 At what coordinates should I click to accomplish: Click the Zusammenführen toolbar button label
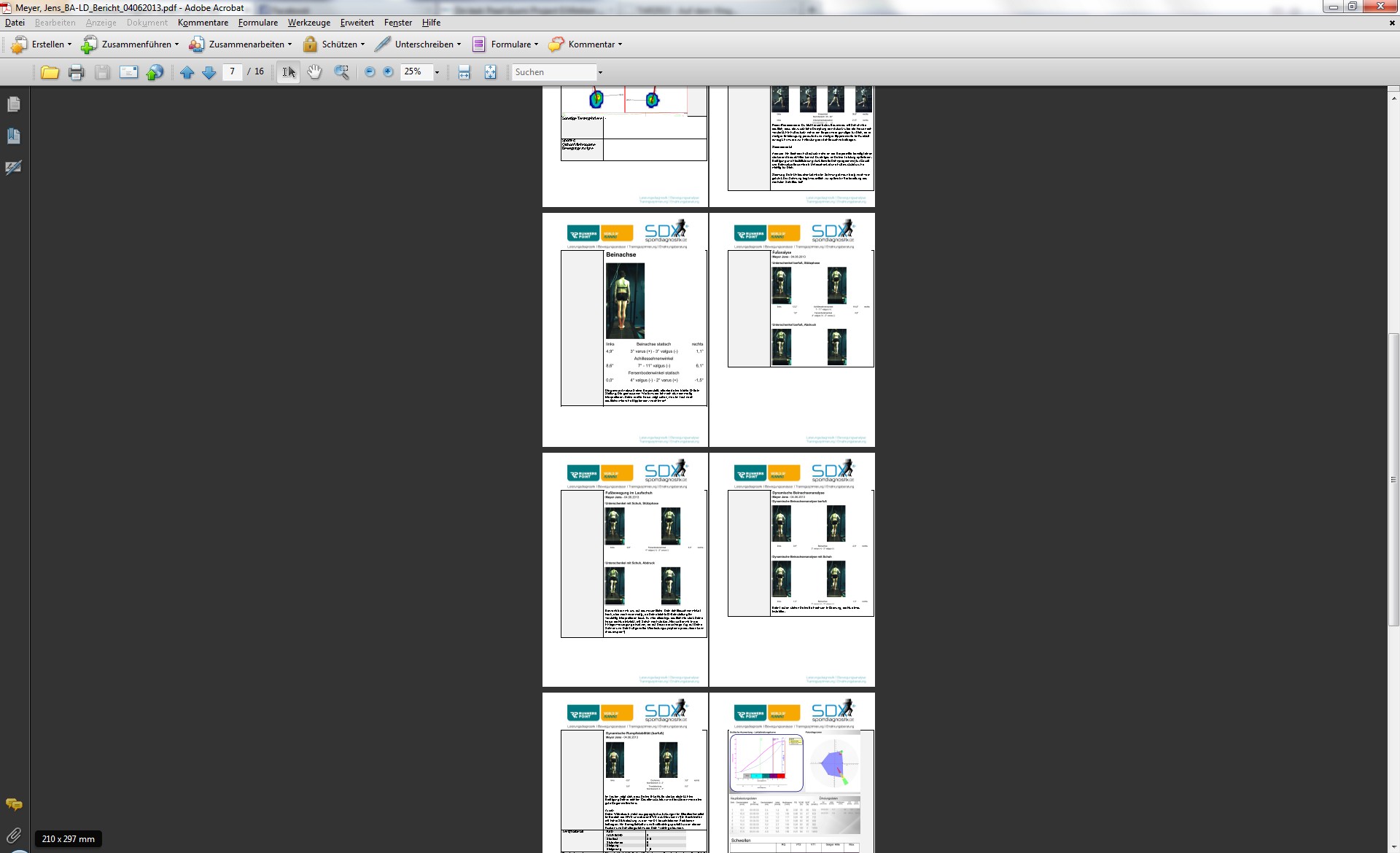(136, 44)
